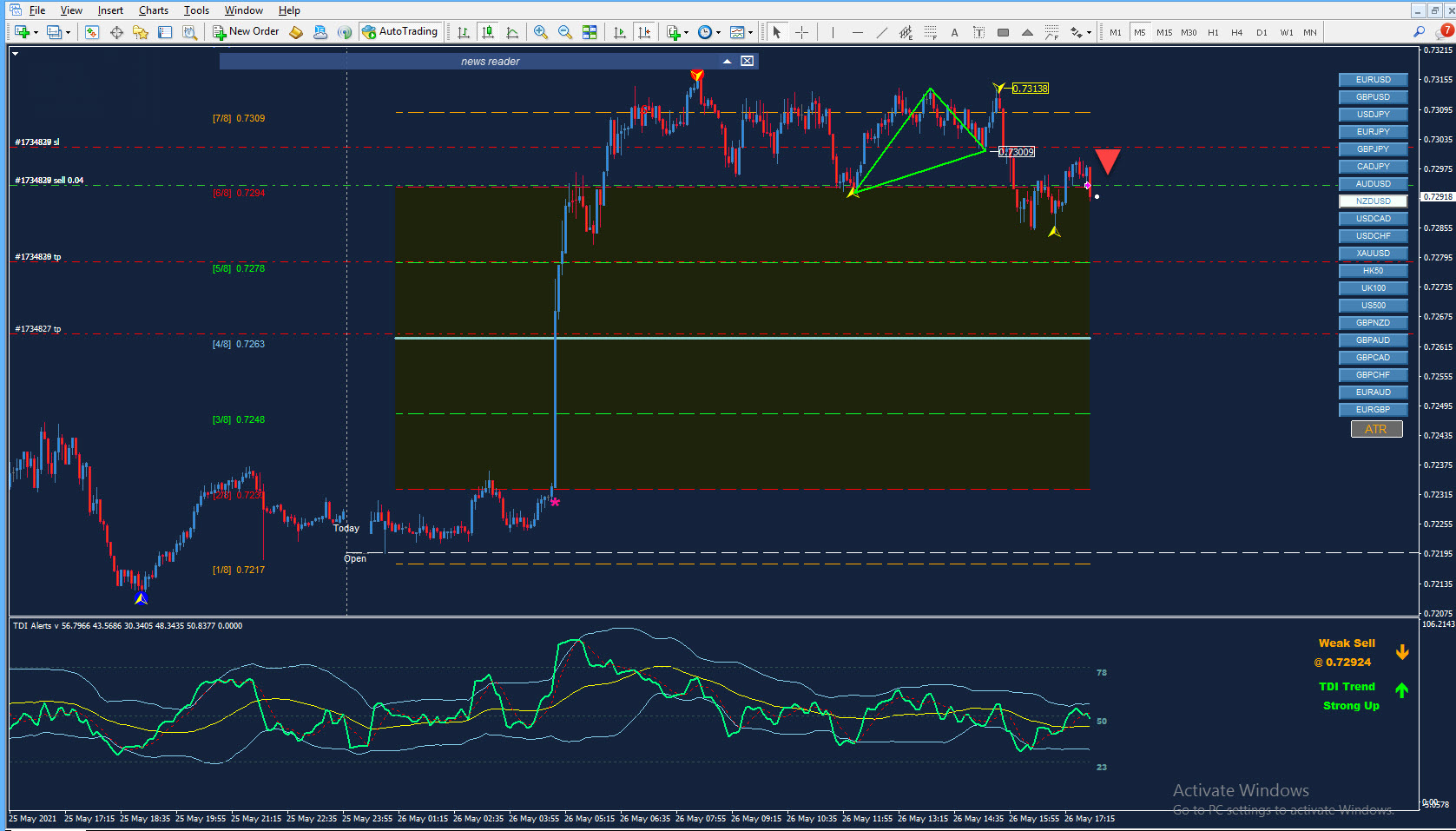Click the ATR button
Image resolution: width=1456 pixels, height=831 pixels.
pos(1376,429)
